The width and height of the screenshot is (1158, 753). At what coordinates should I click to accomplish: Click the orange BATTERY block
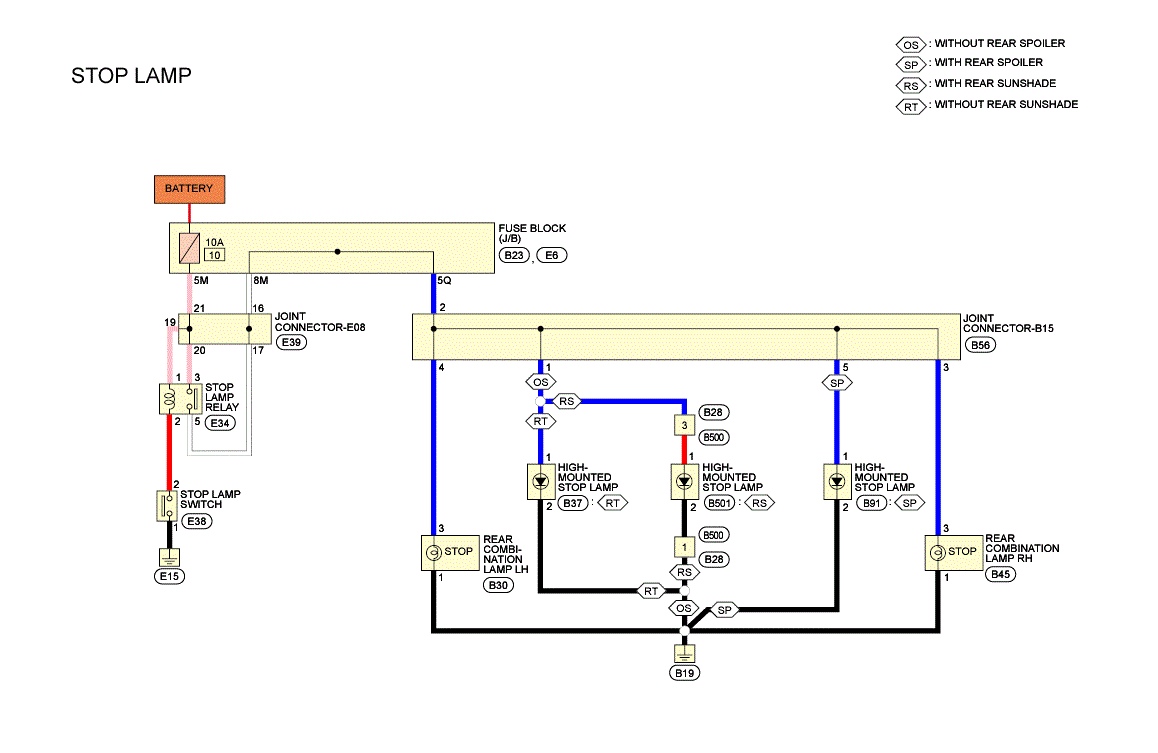(x=189, y=189)
